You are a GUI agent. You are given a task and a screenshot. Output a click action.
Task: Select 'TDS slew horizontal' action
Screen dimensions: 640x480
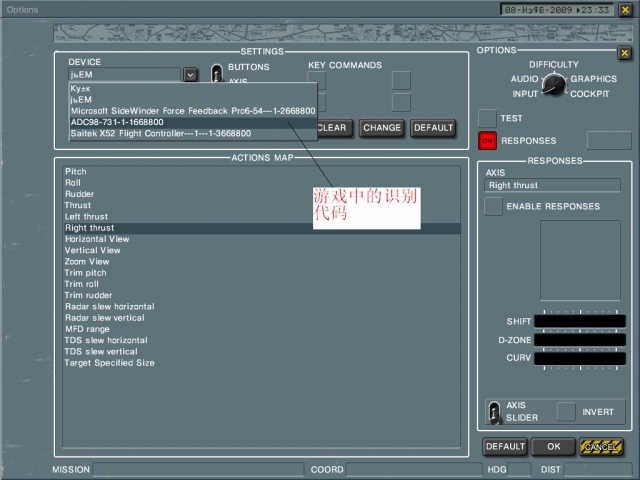pyautogui.click(x=262, y=340)
